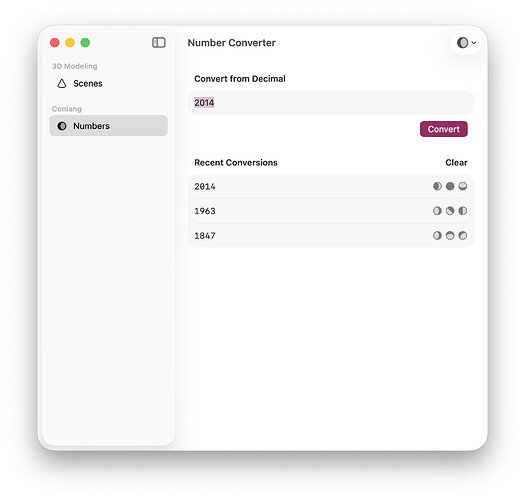Click the triangle icon beside Scenes
524x500 pixels.
click(62, 84)
